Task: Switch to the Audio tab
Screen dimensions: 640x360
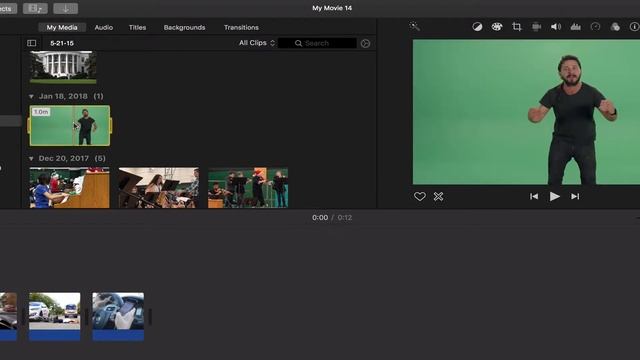Action: point(104,27)
